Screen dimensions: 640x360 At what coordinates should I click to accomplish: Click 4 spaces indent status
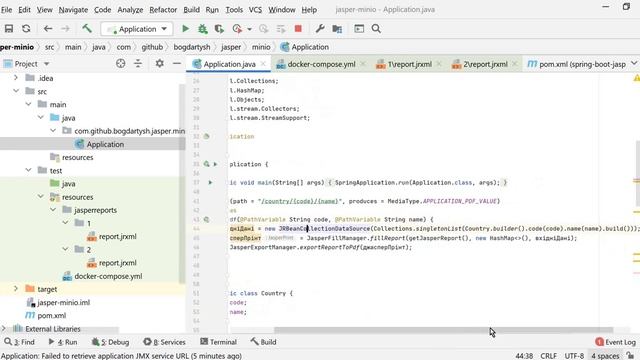click(x=605, y=356)
